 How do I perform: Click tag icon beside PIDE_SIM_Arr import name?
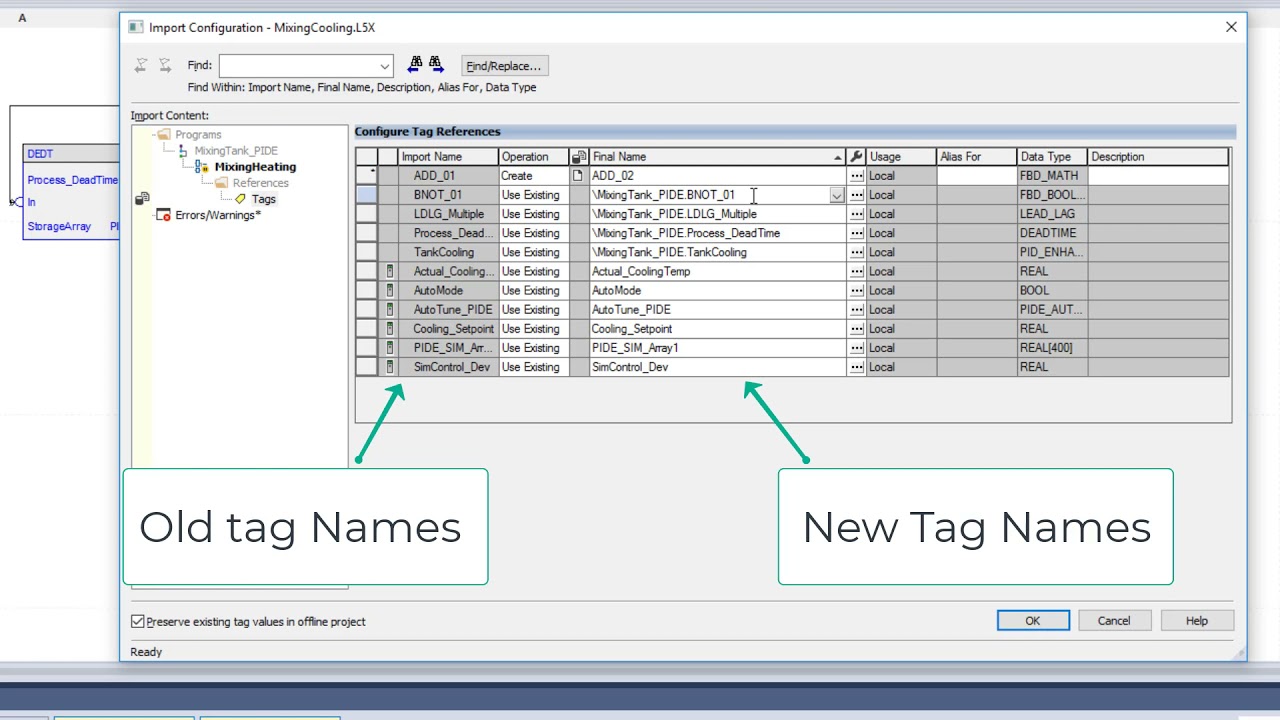point(390,347)
